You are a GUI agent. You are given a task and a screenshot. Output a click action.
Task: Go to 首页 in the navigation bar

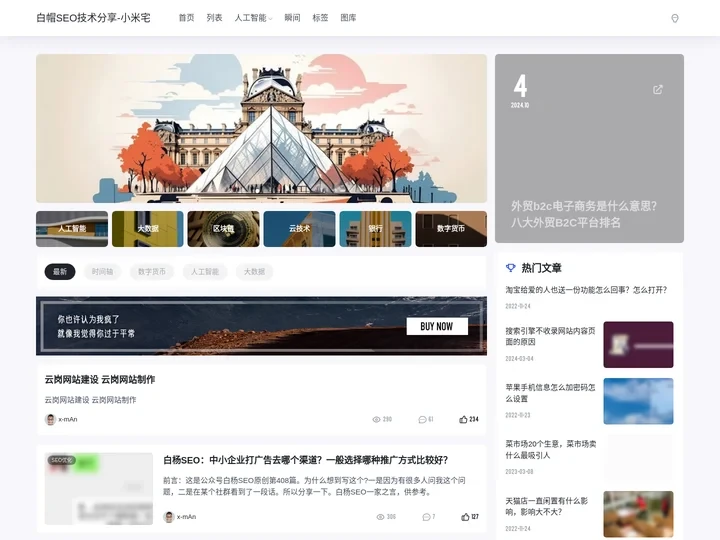pos(186,18)
